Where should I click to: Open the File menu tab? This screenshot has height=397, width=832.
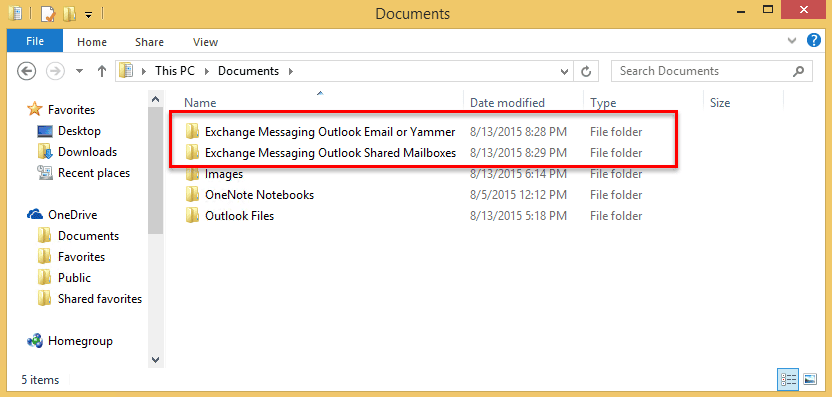pyautogui.click(x=35, y=41)
